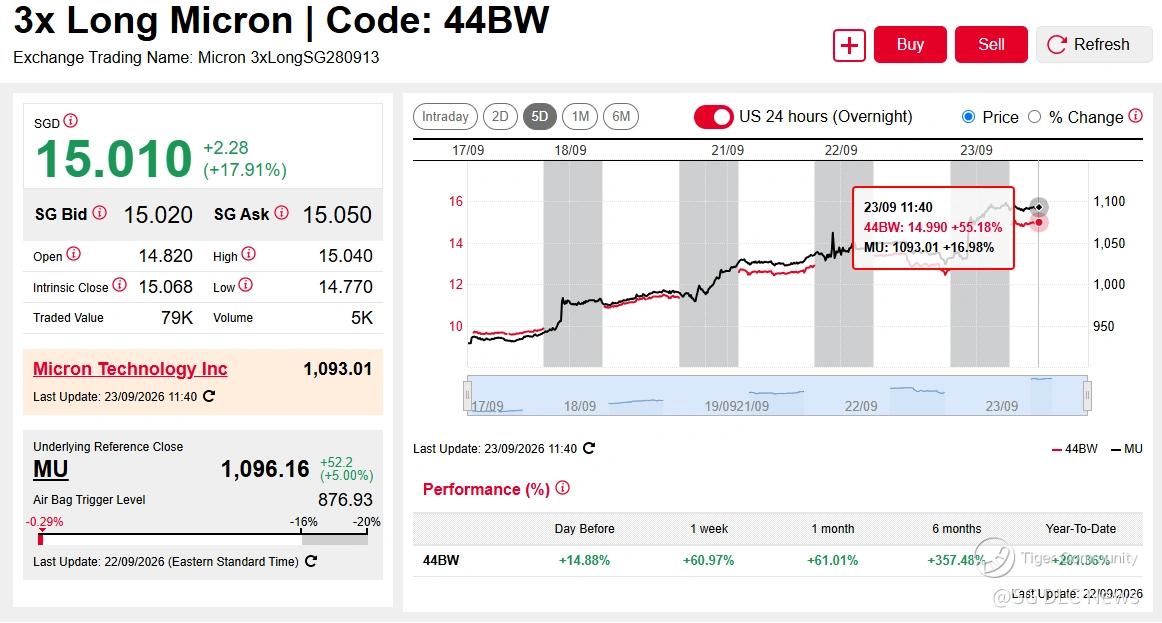Open the SG Bid info icon
Screen dimensions: 1162x623
click(99, 213)
